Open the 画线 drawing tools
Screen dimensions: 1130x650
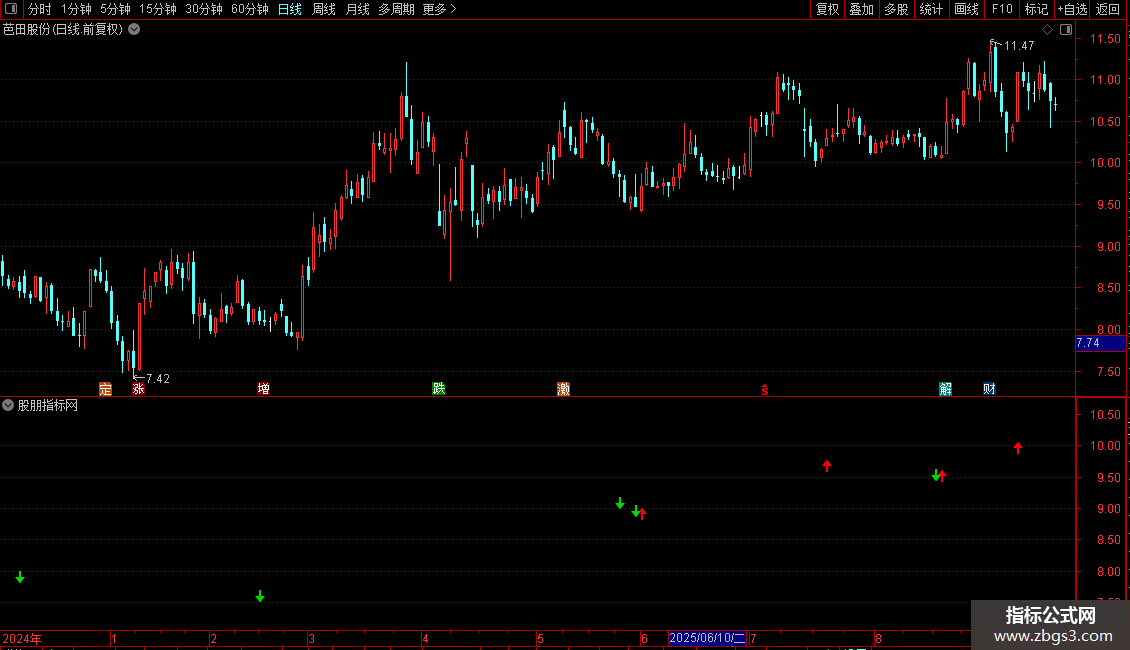tap(966, 9)
